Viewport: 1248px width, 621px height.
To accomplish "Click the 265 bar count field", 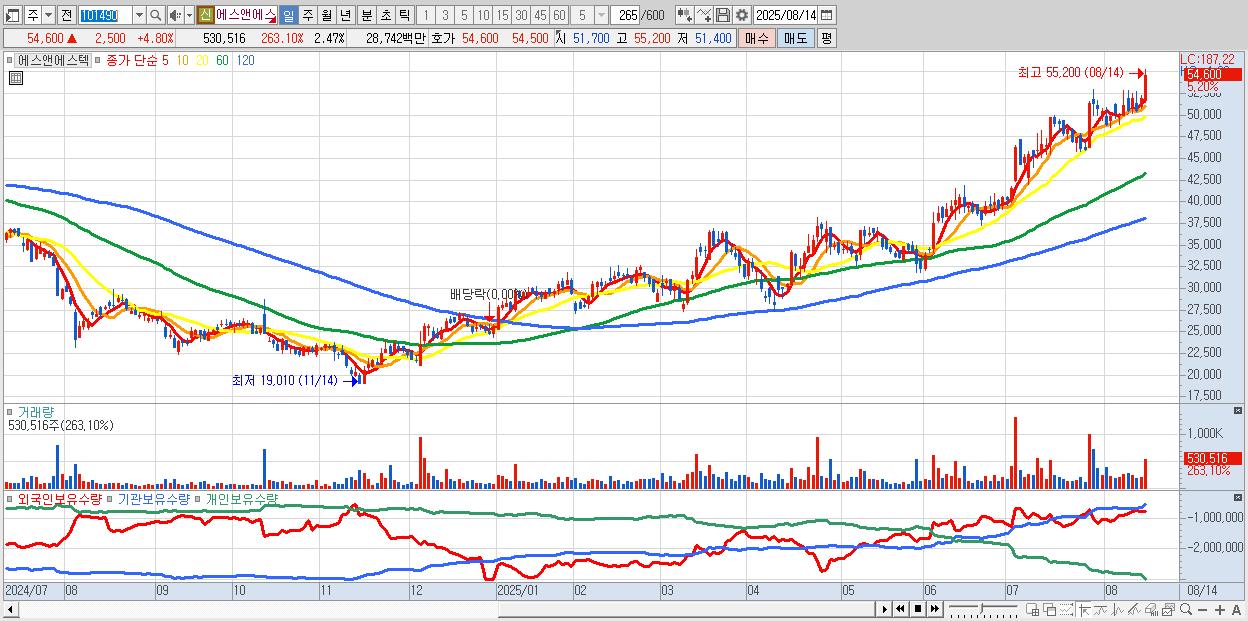I will coord(626,15).
